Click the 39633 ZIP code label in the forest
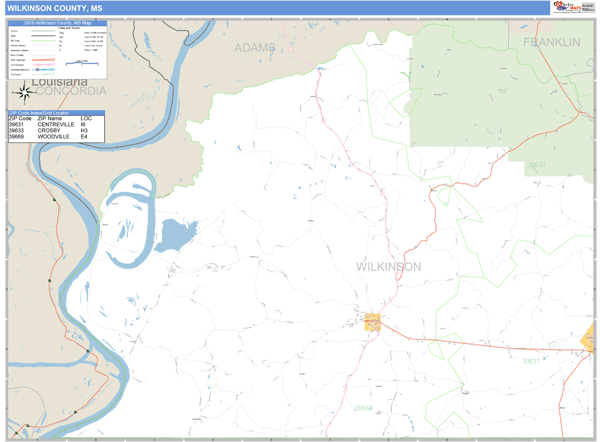The height and width of the screenshot is (442, 600). pos(536,164)
